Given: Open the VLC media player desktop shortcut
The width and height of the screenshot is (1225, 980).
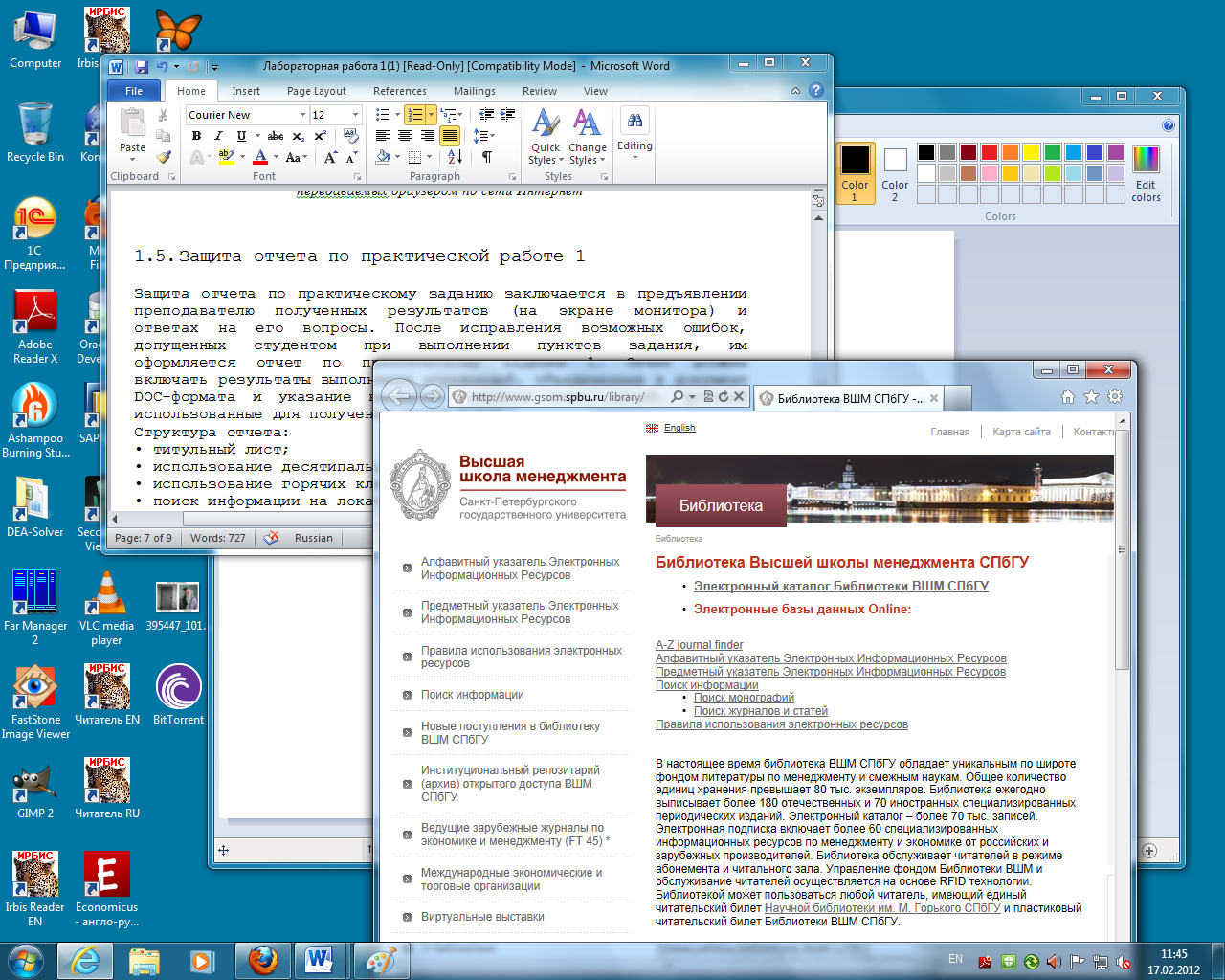Looking at the screenshot, I should (106, 609).
